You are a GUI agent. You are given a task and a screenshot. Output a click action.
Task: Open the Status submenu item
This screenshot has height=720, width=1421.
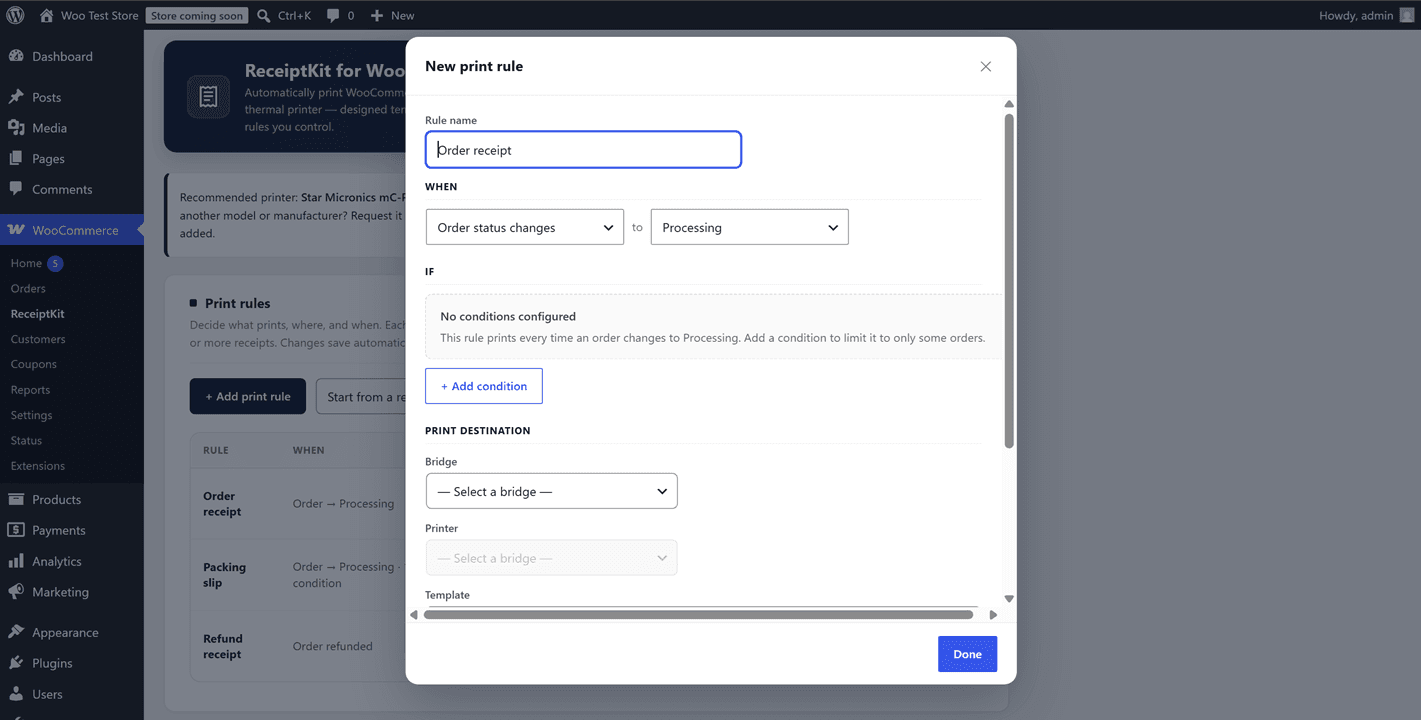click(26, 440)
